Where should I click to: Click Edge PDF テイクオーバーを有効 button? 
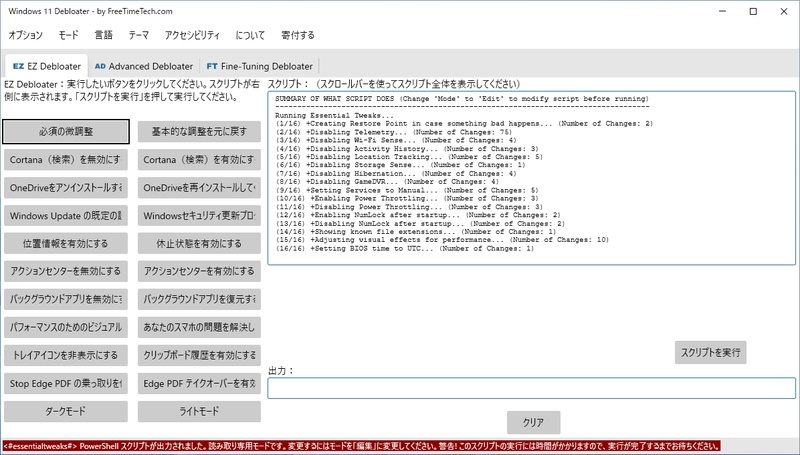[199, 384]
